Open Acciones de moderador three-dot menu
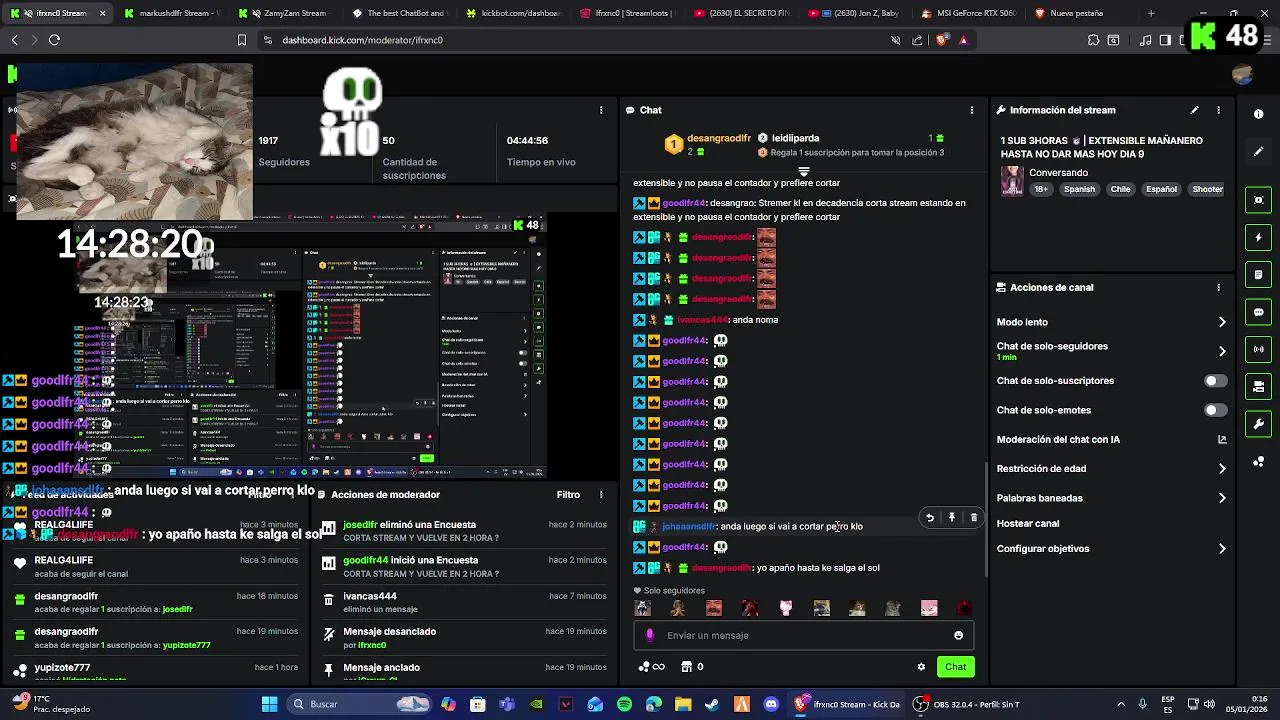 click(601, 494)
